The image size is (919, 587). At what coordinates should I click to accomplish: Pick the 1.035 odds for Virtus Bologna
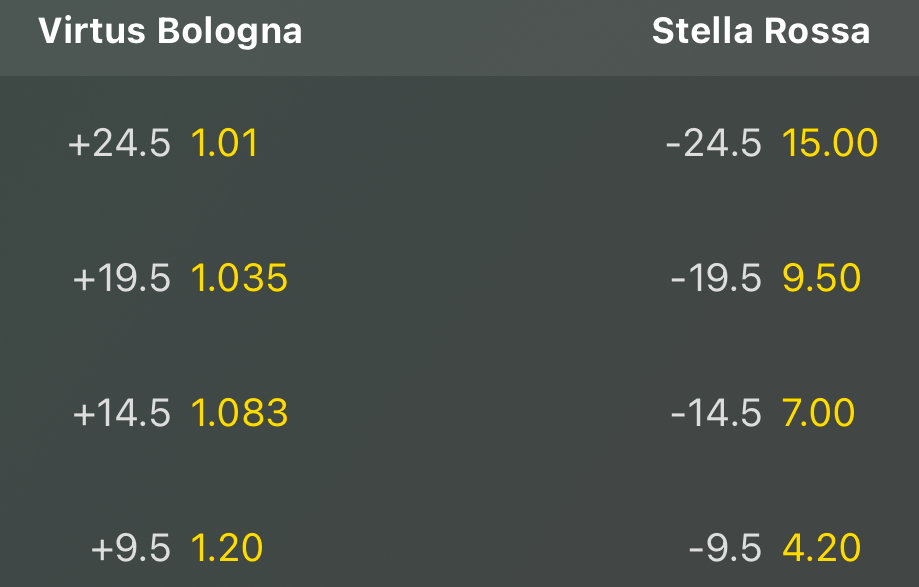(x=239, y=279)
